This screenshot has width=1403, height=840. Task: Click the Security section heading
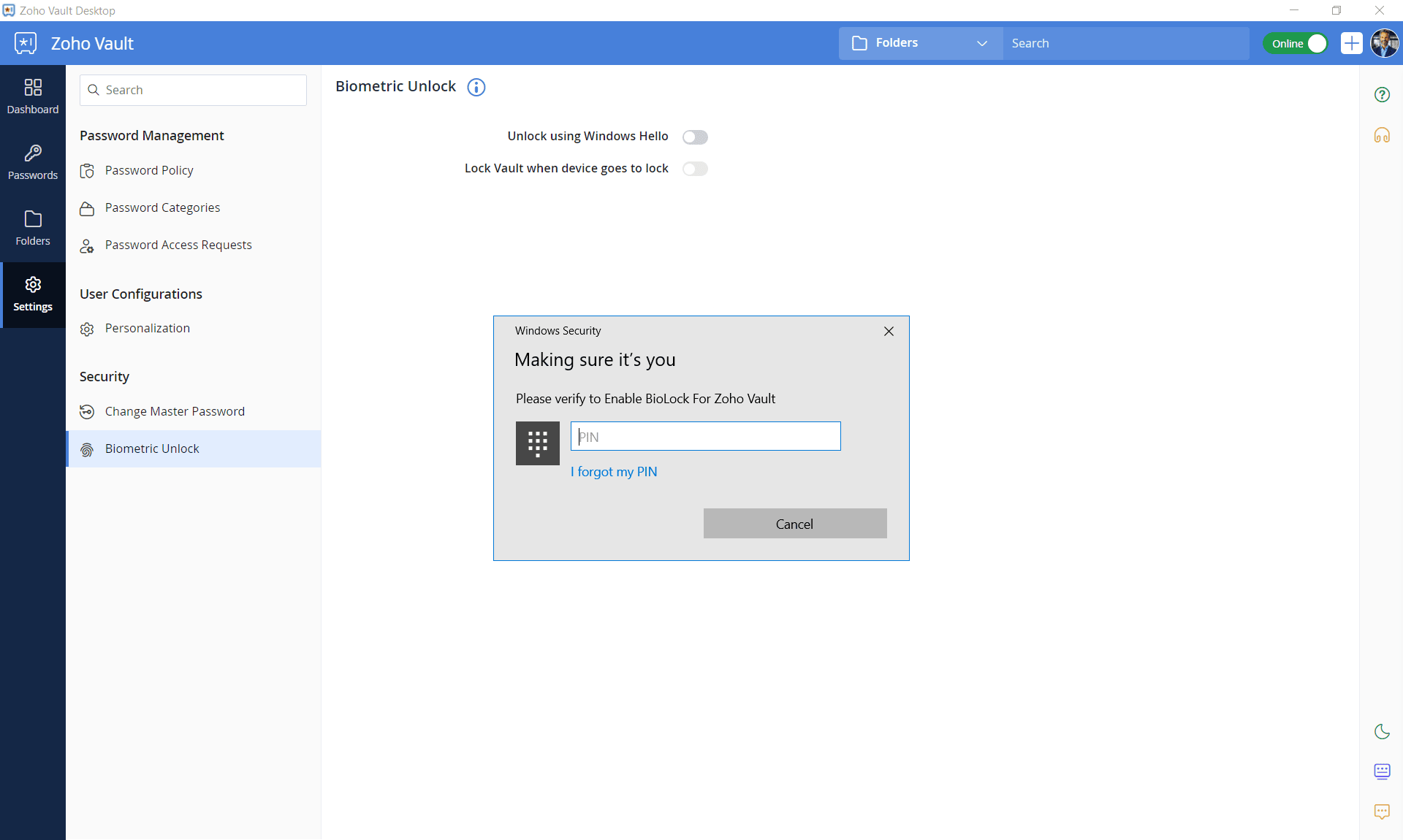click(104, 376)
